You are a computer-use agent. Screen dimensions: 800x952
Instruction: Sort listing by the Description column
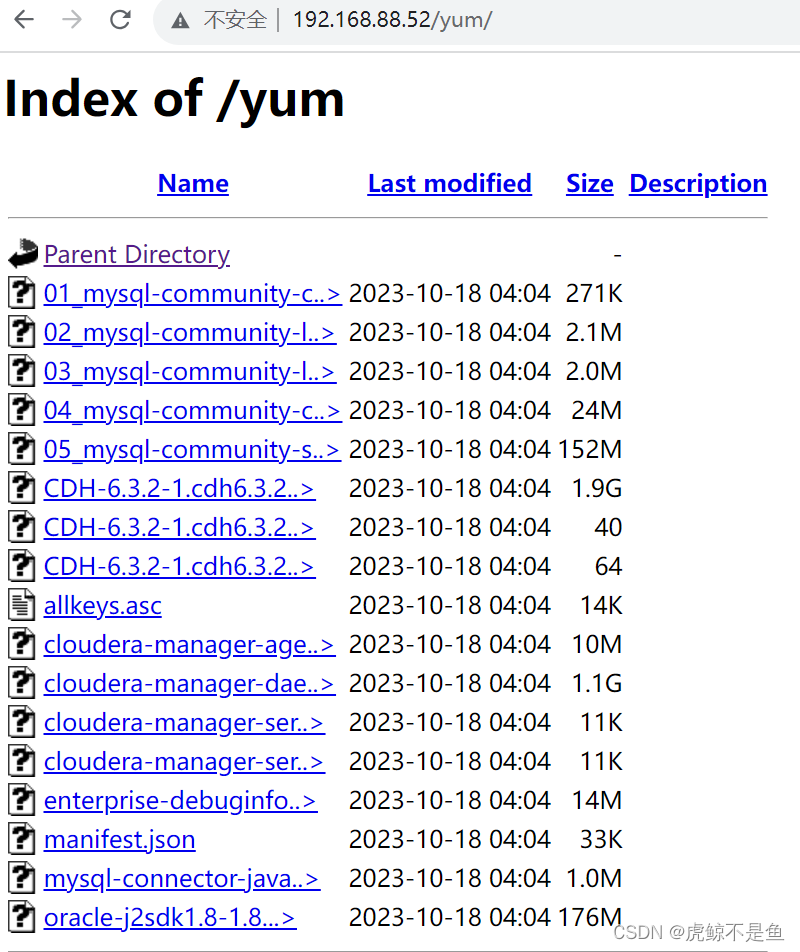coord(698,183)
